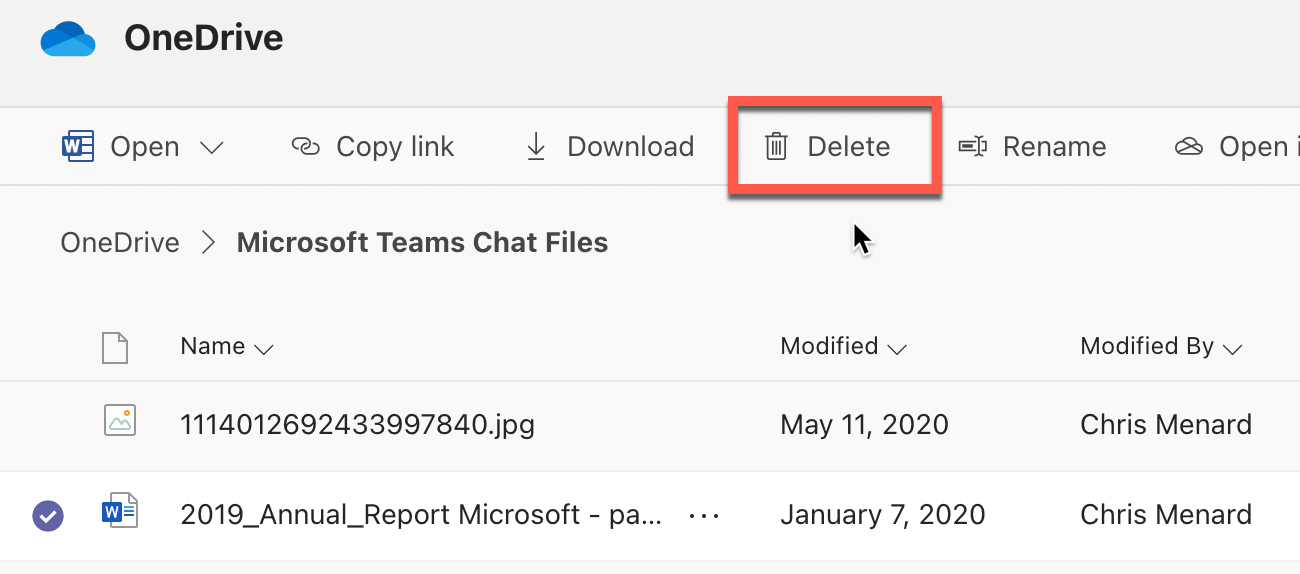Click the January 7, 2020 date cell
The image size is (1300, 574).
883,515
